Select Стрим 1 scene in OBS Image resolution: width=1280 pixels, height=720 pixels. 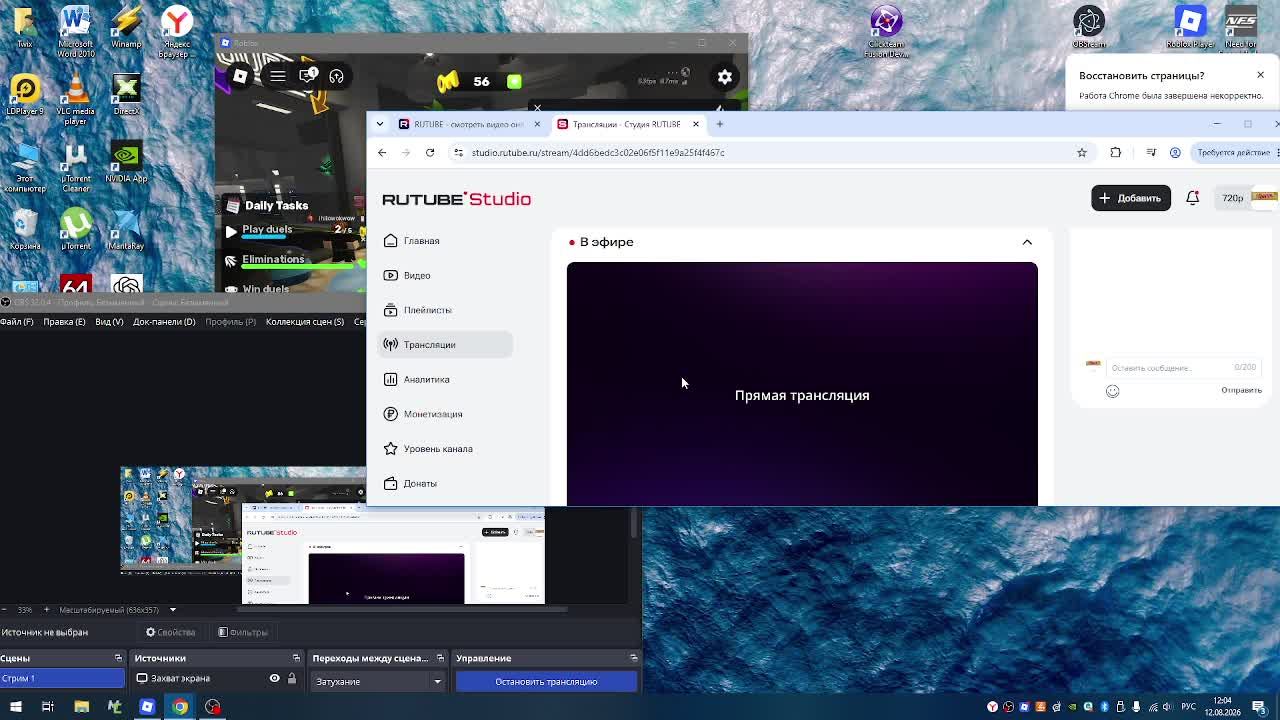(62, 679)
